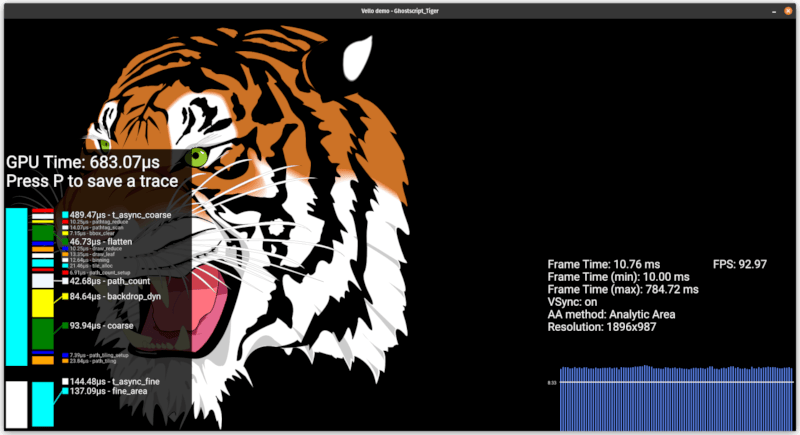Click the green legend square beside coarse

click(65, 325)
